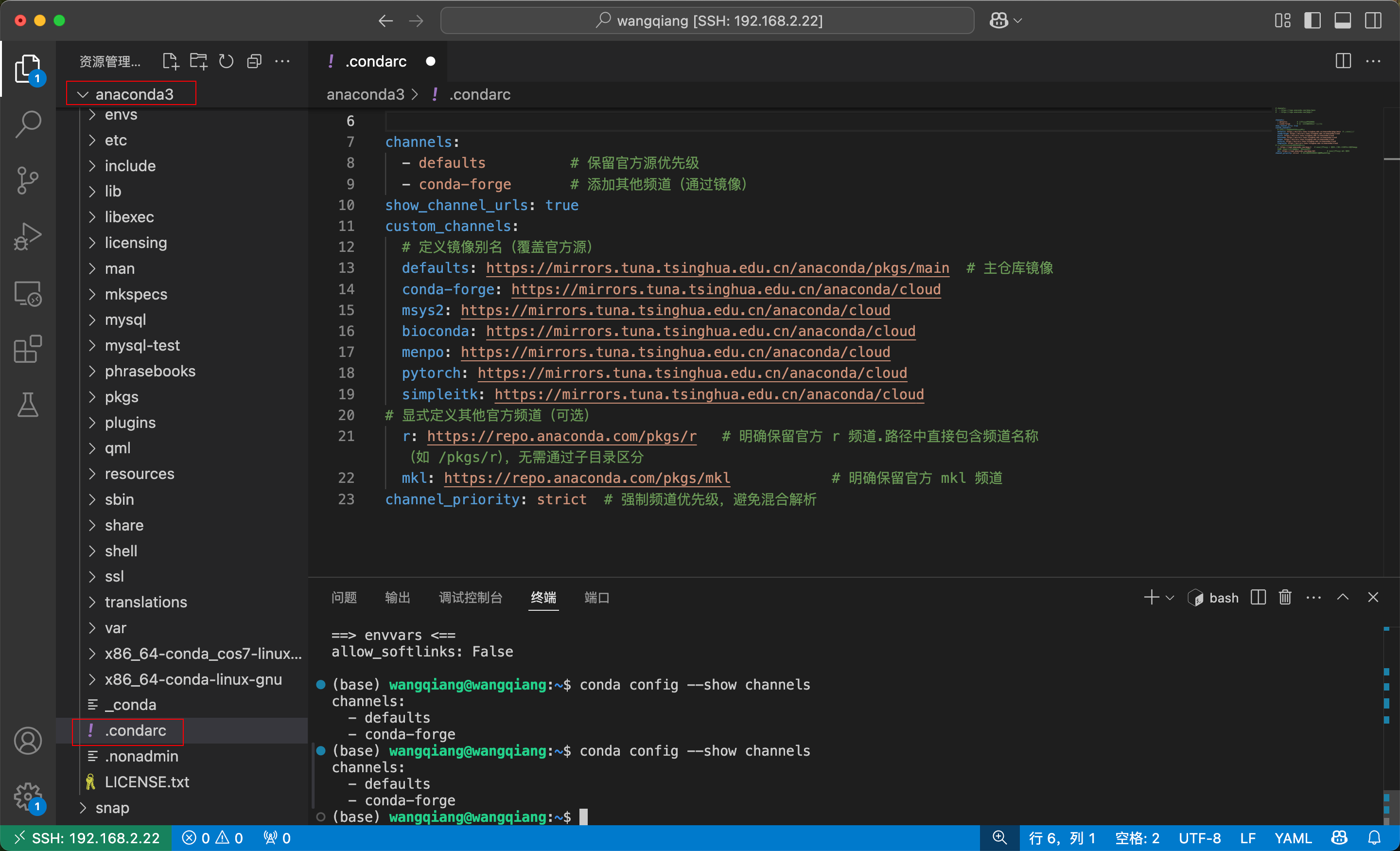Switch to the 调试控制台 panel tab
Image resolution: width=1400 pixels, height=851 pixels.
(x=470, y=598)
